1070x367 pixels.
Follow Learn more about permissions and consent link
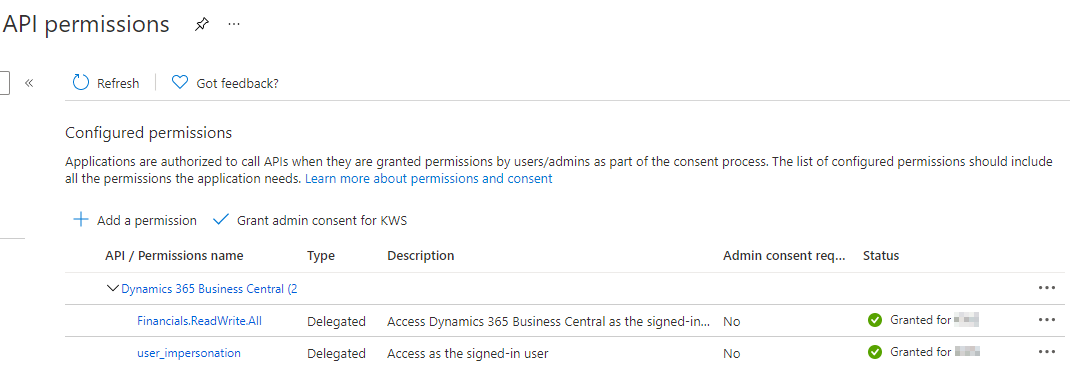(x=429, y=179)
